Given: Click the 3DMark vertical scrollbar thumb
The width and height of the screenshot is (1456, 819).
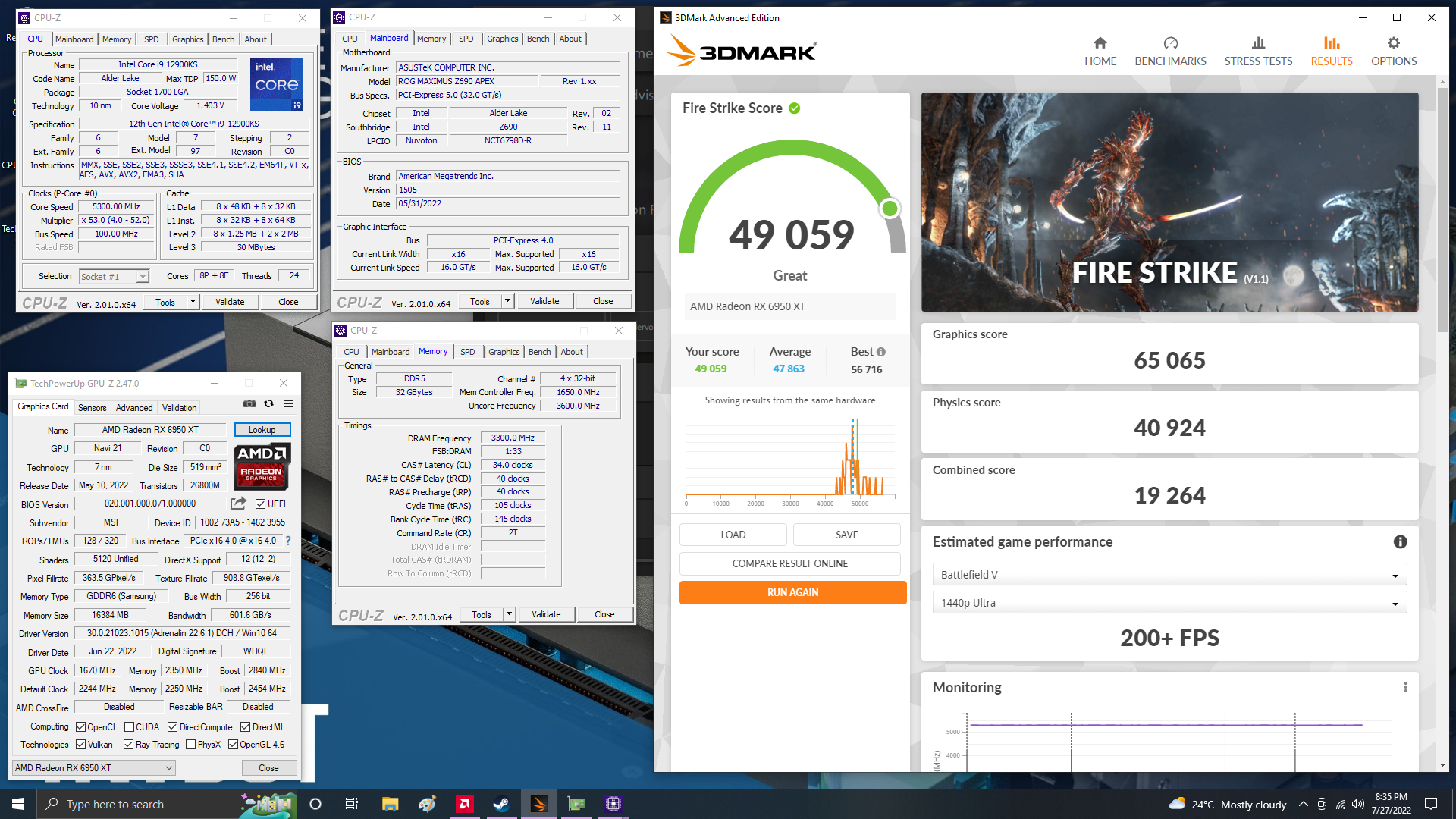Looking at the screenshot, I should (1442, 209).
